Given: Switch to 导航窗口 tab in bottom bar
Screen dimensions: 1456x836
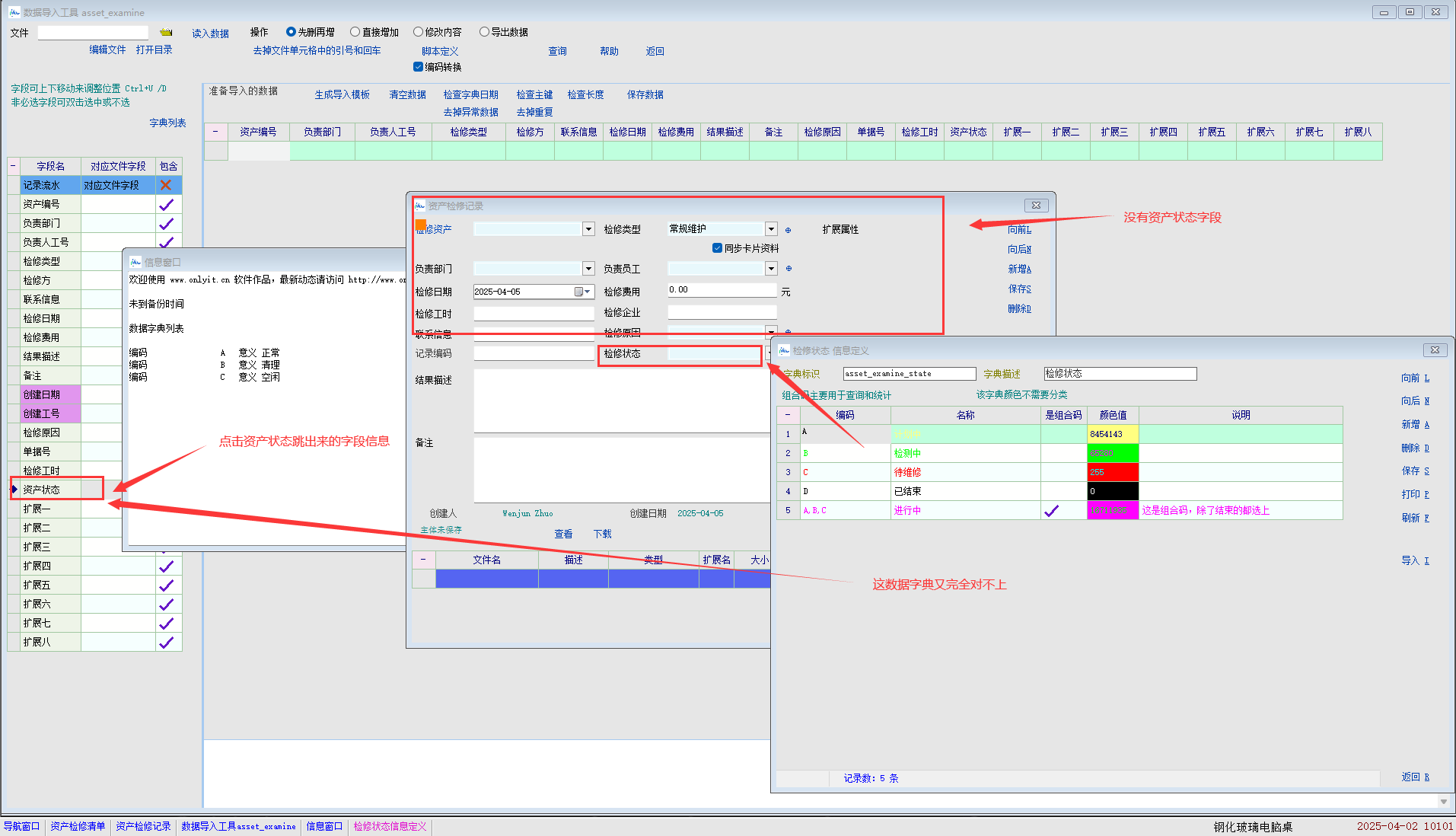Looking at the screenshot, I should [21, 826].
